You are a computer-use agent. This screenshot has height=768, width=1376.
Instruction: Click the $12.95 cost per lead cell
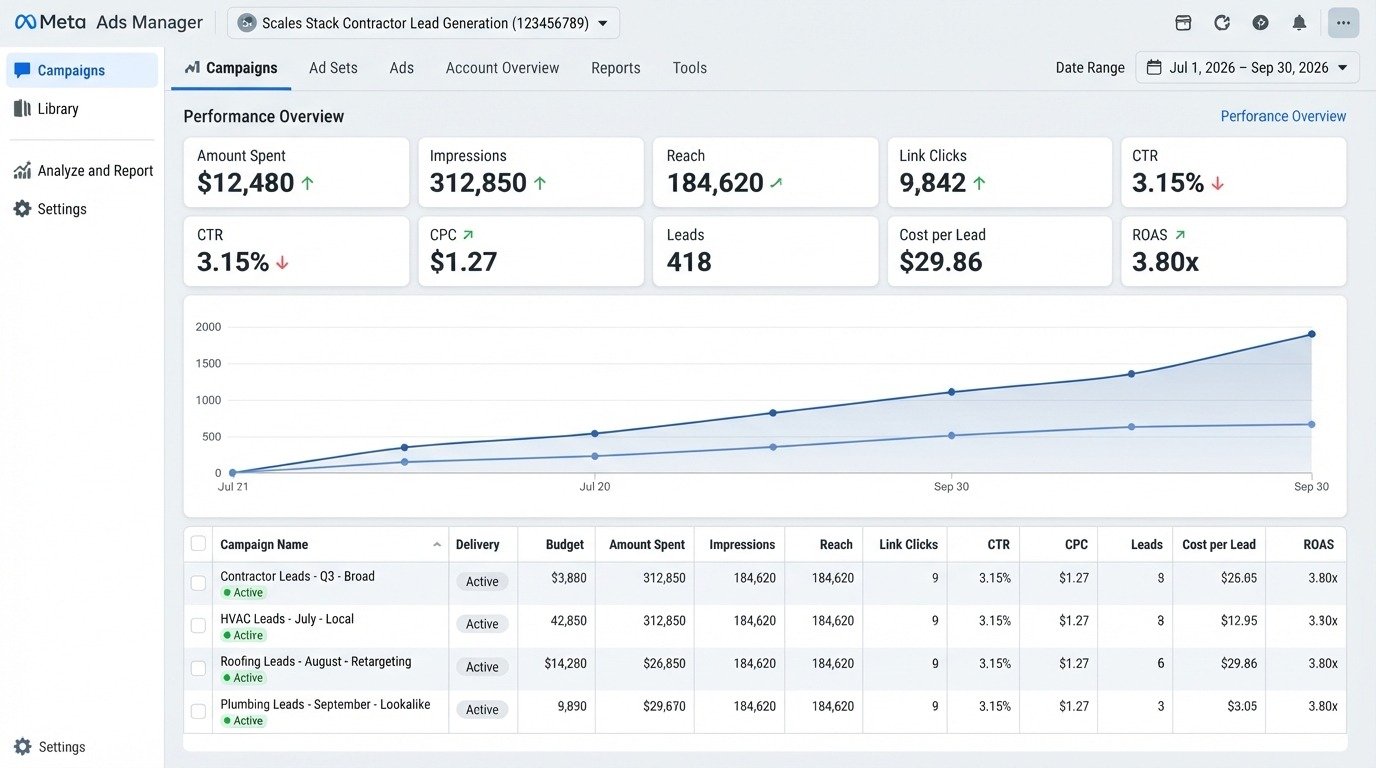point(1239,621)
